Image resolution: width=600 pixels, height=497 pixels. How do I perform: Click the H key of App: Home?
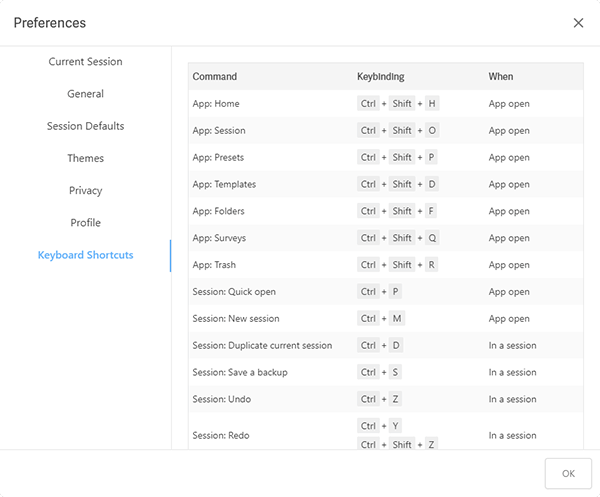click(x=432, y=104)
